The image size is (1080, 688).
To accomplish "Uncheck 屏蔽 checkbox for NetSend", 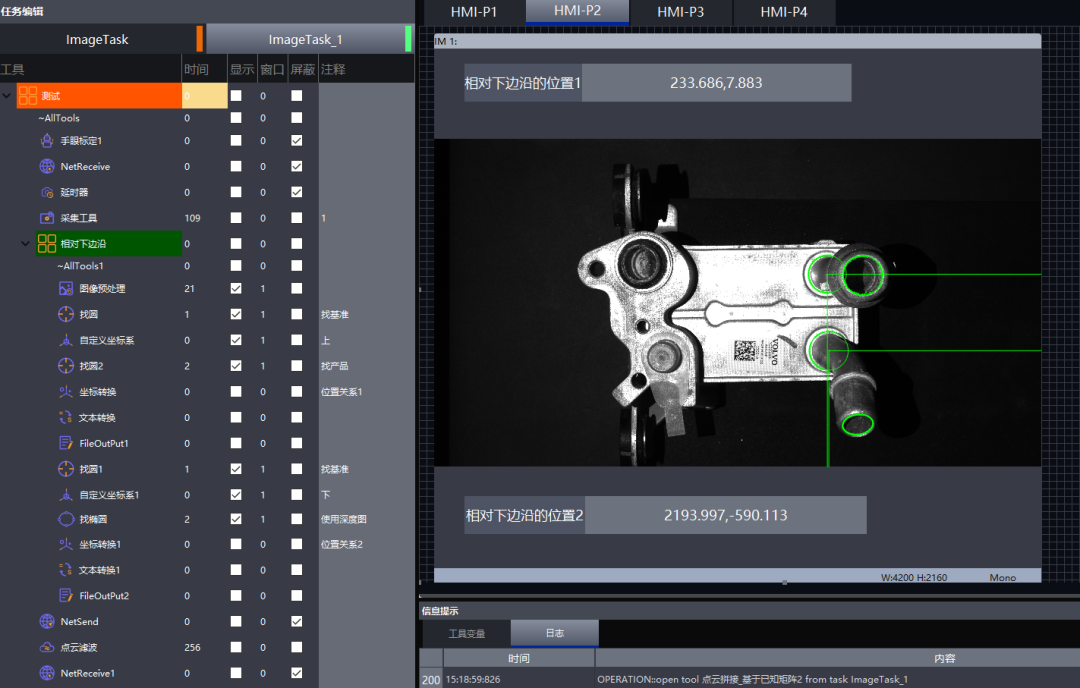I will 297,622.
